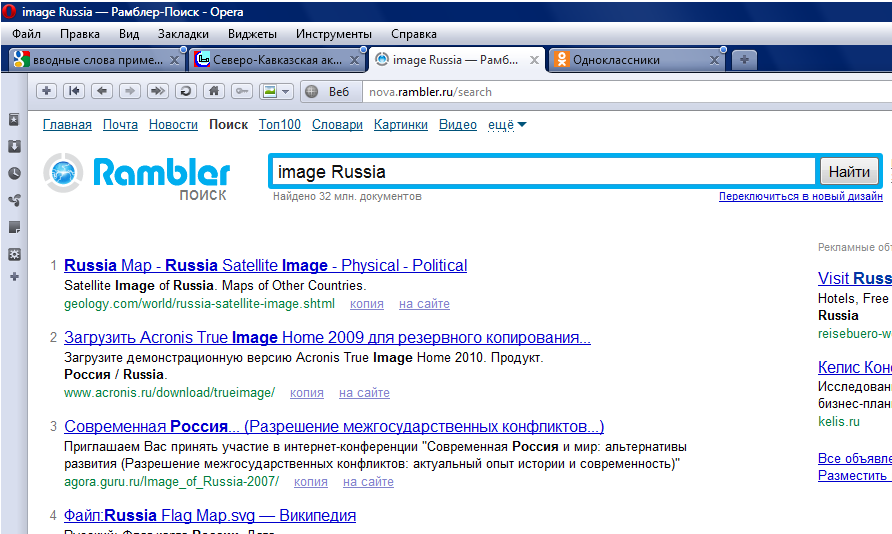
Task: Click the address bar URL field
Action: click(x=626, y=92)
